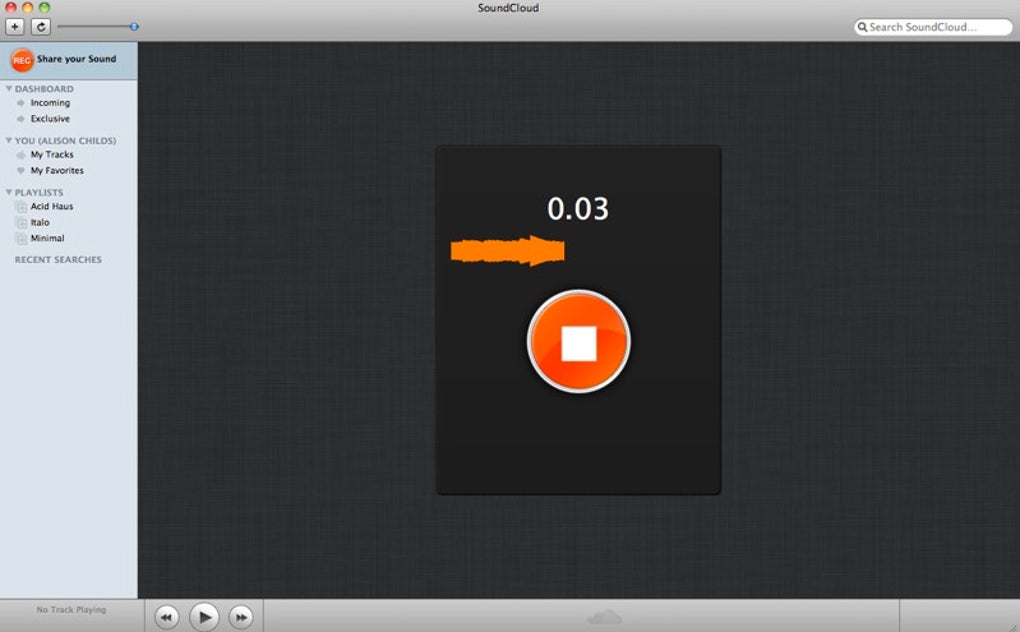Viewport: 1020px width, 632px height.
Task: Select the Acid Haus playlist icon
Action: point(22,206)
